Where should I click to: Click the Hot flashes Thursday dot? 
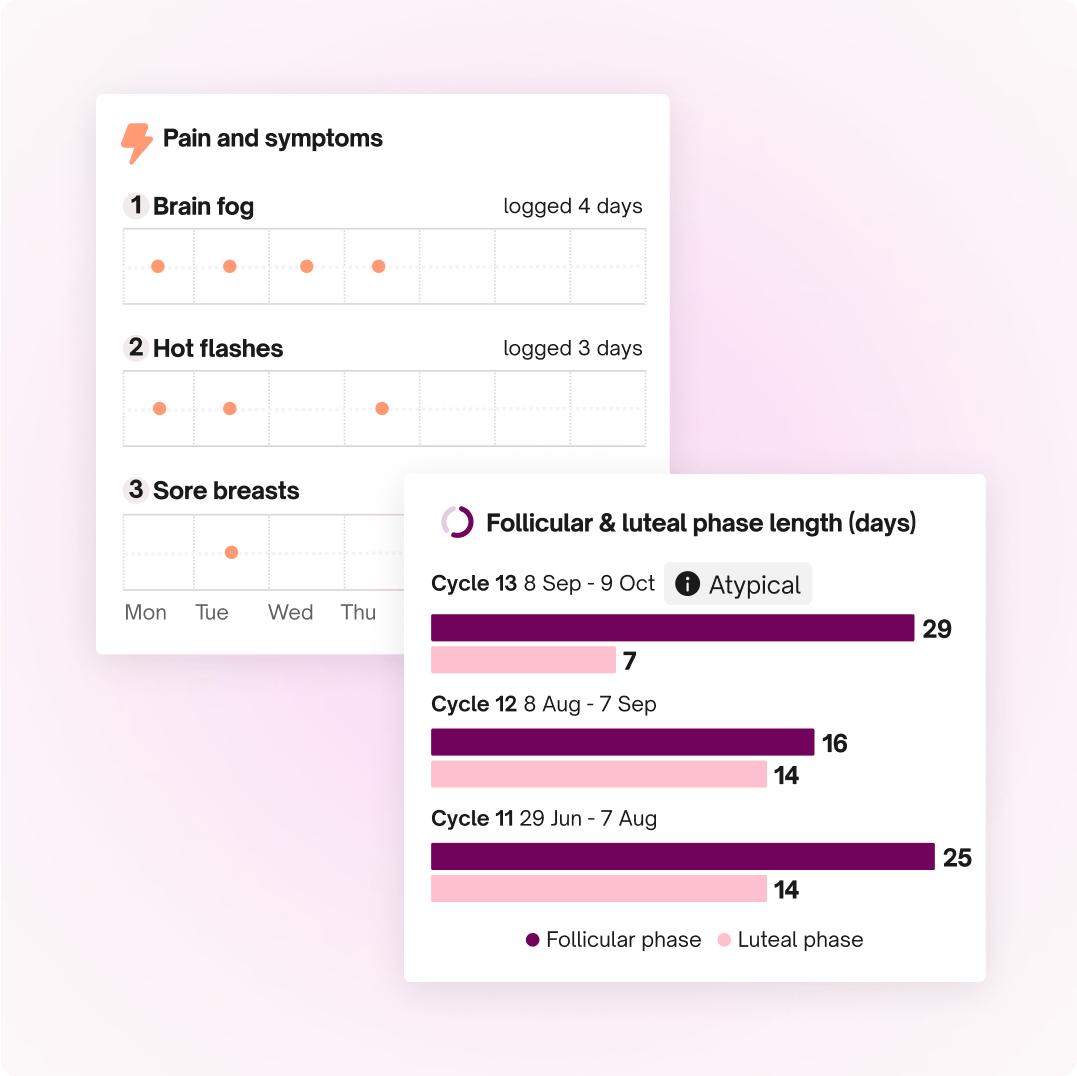[x=381, y=408]
